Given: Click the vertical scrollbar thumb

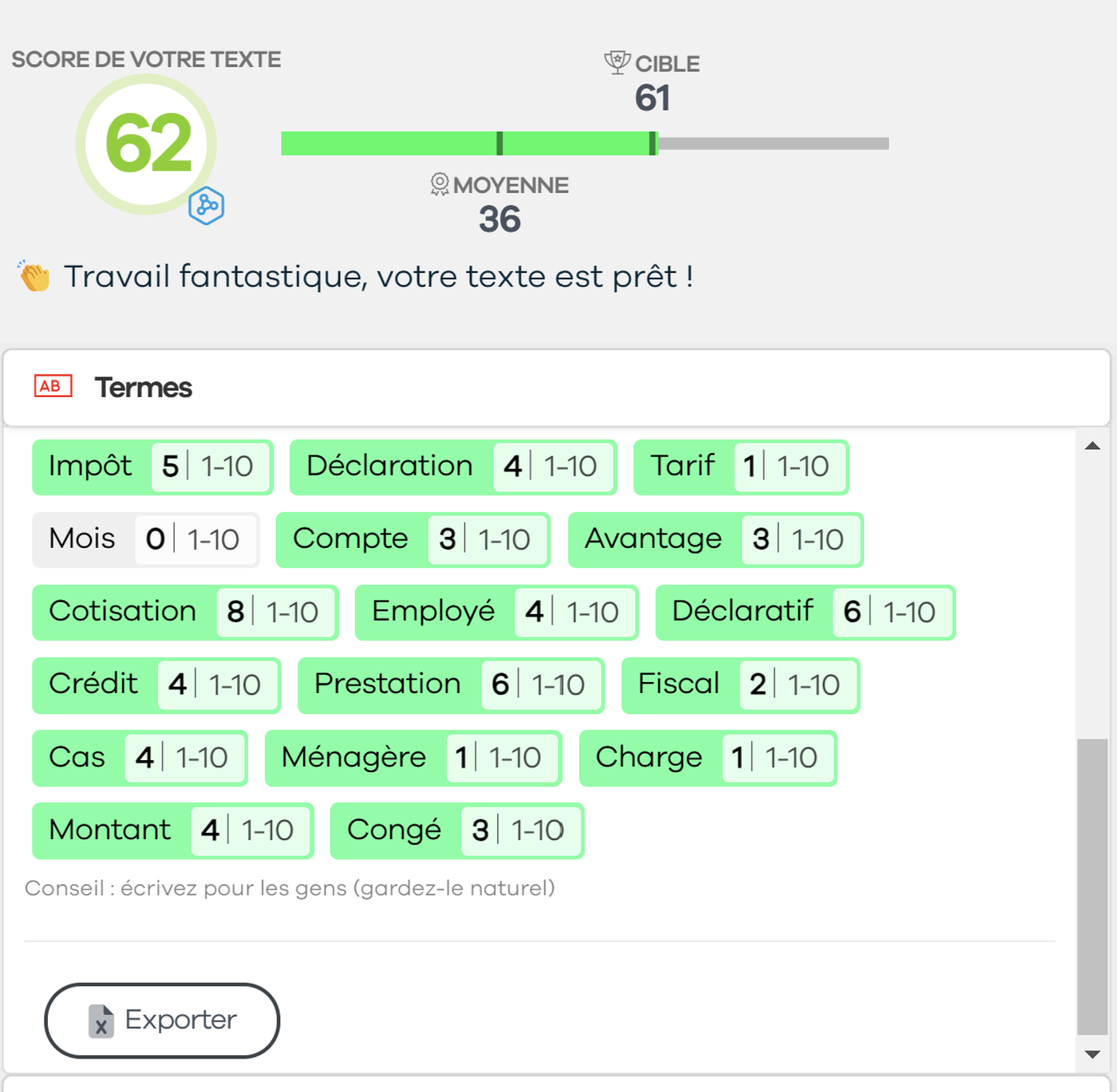Looking at the screenshot, I should (1092, 886).
